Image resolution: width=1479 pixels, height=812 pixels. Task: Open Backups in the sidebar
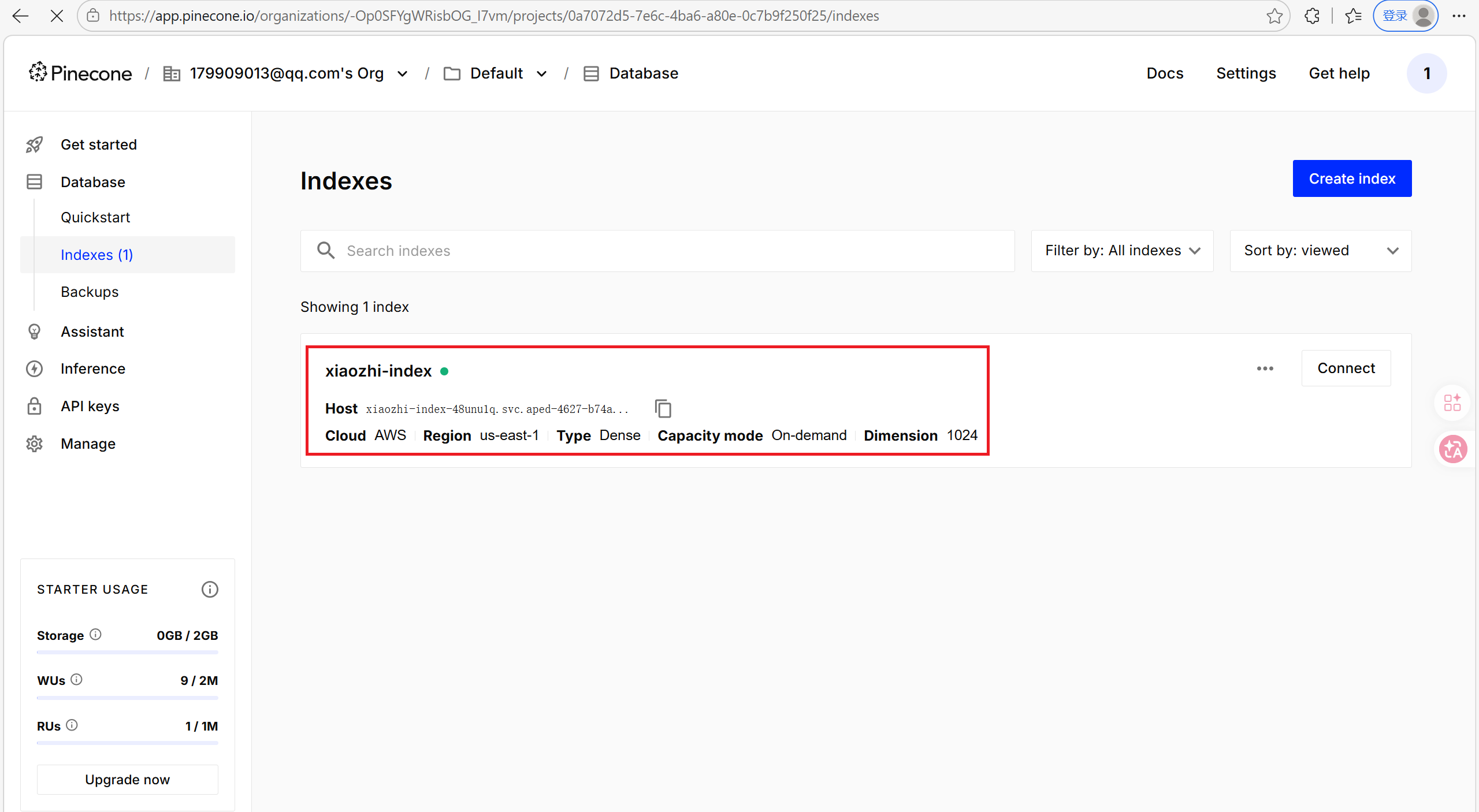(x=90, y=292)
